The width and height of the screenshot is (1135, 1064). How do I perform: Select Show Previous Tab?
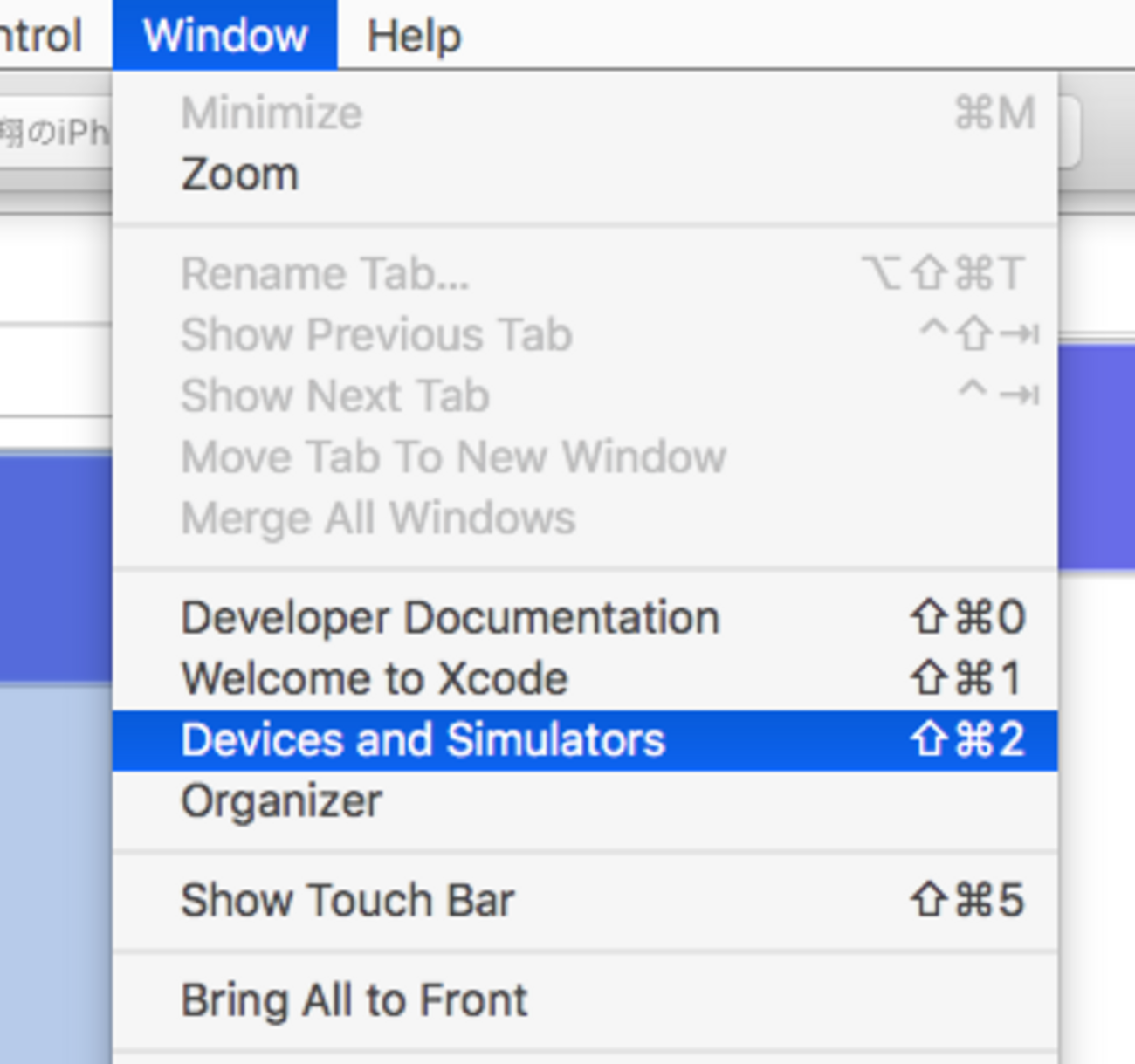[x=376, y=335]
